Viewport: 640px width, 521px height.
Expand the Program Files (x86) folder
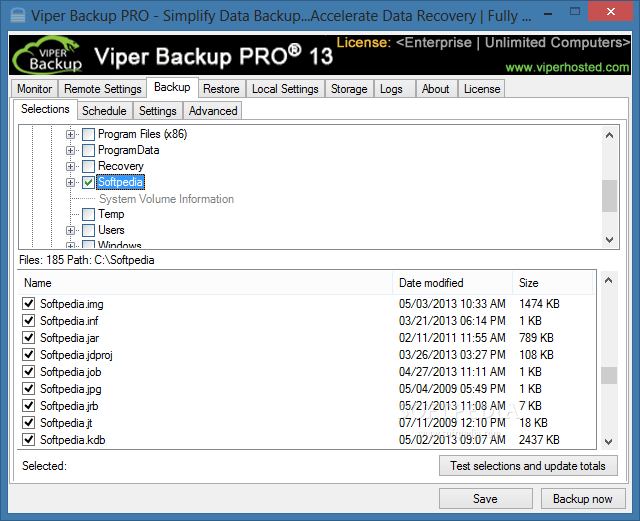click(x=70, y=134)
